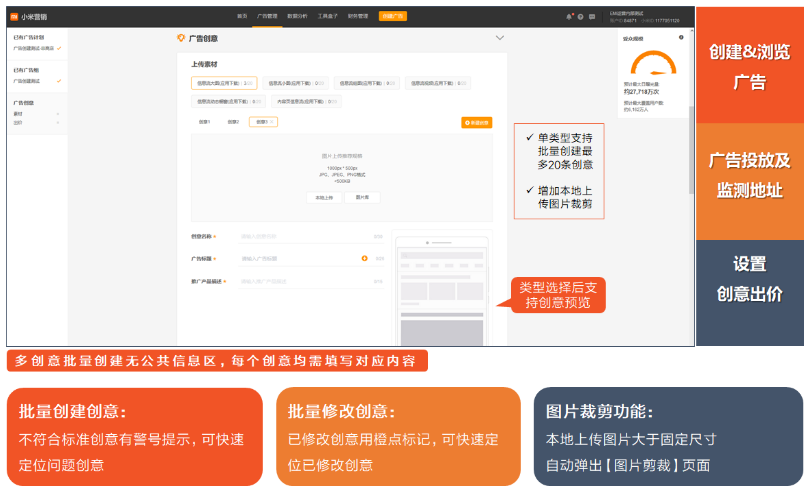Open 财务管理 in top navigation
The image size is (809, 492).
(358, 16)
